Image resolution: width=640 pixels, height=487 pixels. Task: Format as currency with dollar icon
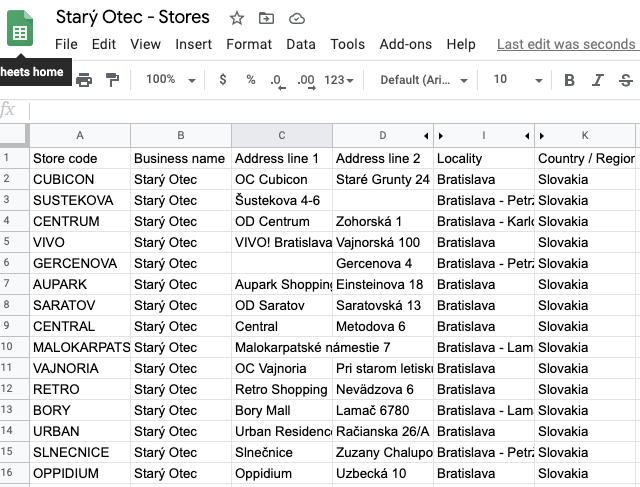[223, 79]
